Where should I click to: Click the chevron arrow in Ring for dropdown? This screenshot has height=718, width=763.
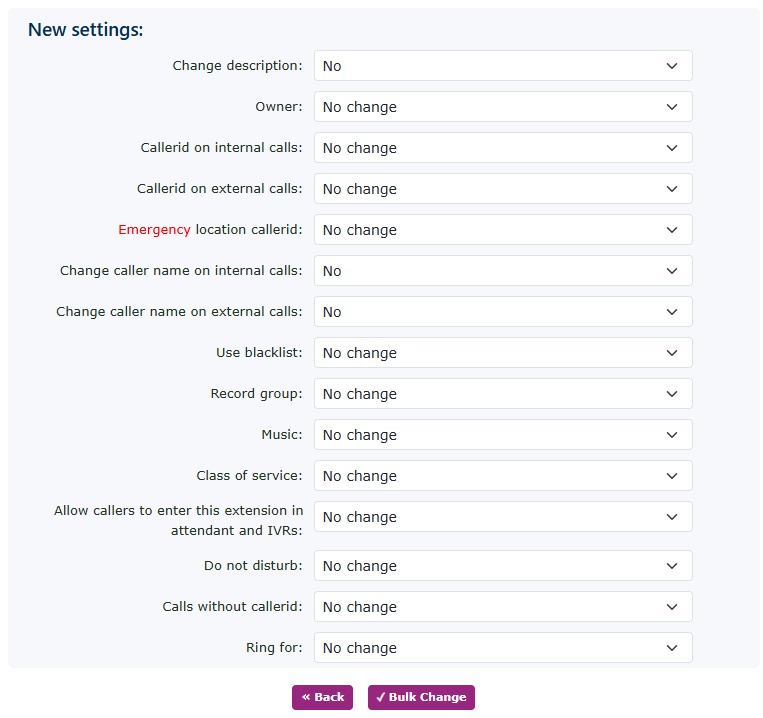coord(672,648)
